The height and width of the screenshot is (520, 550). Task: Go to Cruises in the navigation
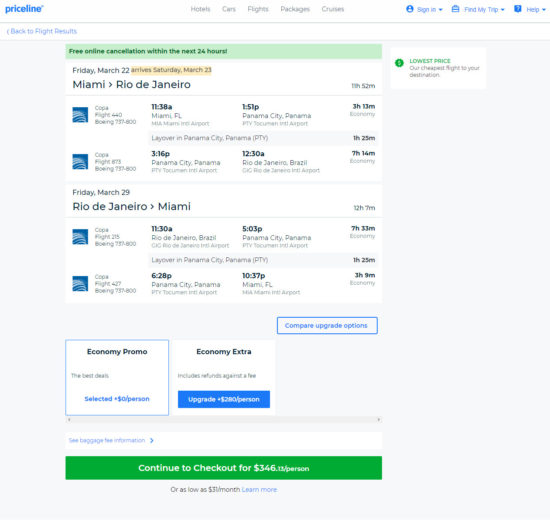pyautogui.click(x=333, y=9)
